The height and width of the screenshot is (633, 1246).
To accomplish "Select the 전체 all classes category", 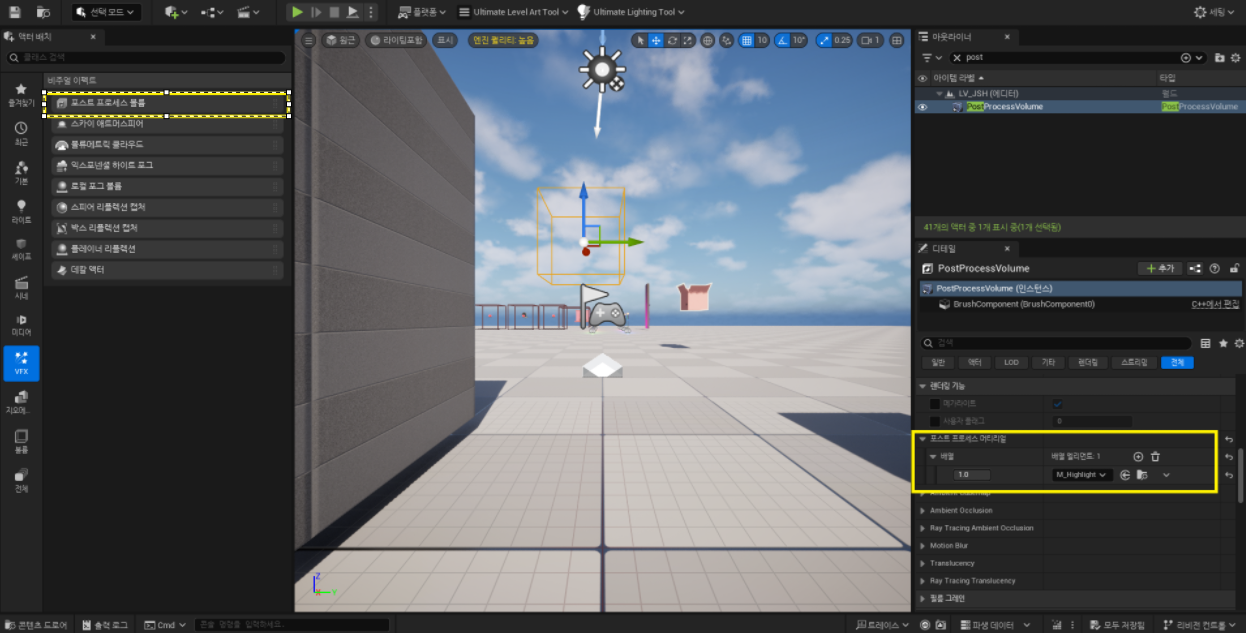I will pyautogui.click(x=21, y=479).
